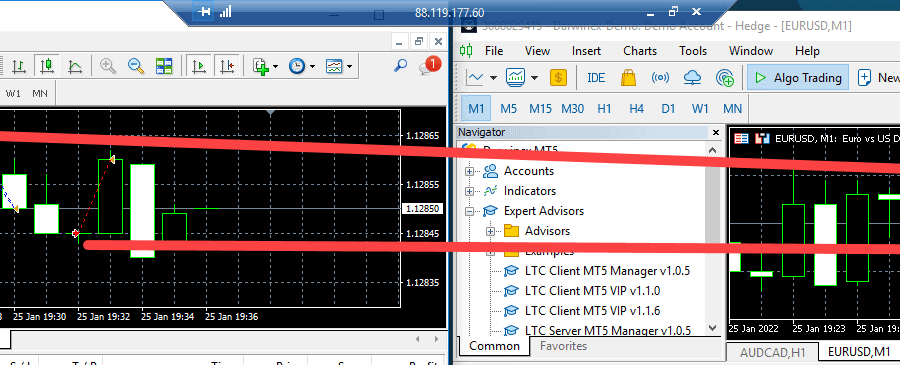Open View menu in MetaTrader 5
The image size is (900, 365).
537,51
